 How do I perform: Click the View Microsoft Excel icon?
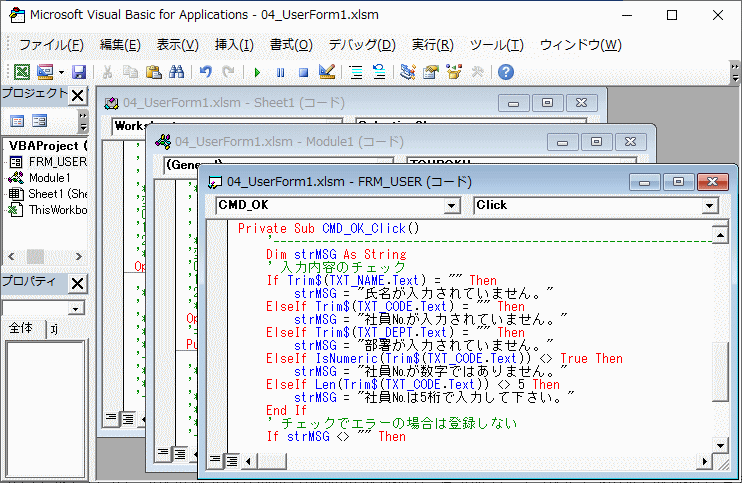[x=22, y=72]
